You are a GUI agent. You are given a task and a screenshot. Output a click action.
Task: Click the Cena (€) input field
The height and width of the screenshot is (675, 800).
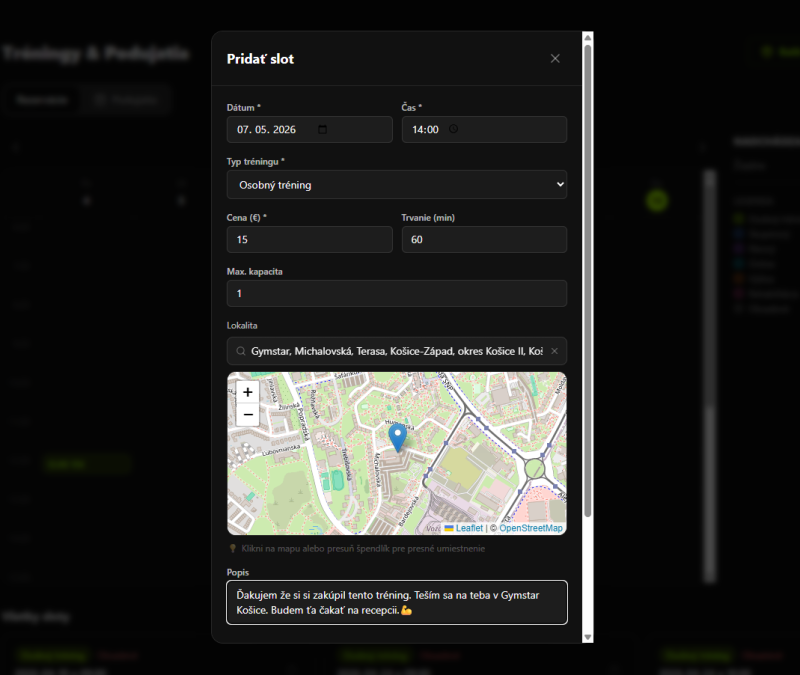(310, 239)
